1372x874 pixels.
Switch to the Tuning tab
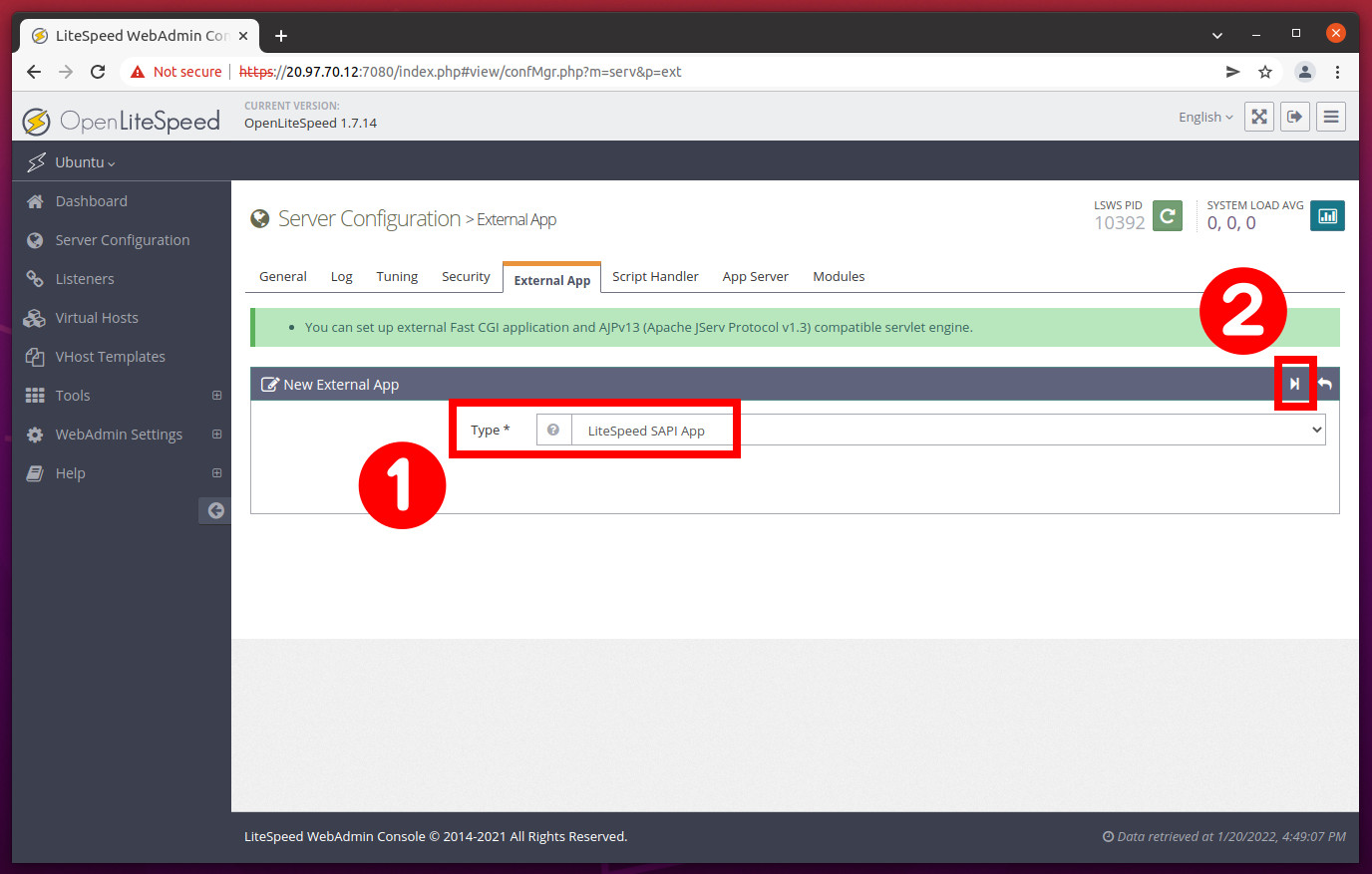pyautogui.click(x=397, y=277)
